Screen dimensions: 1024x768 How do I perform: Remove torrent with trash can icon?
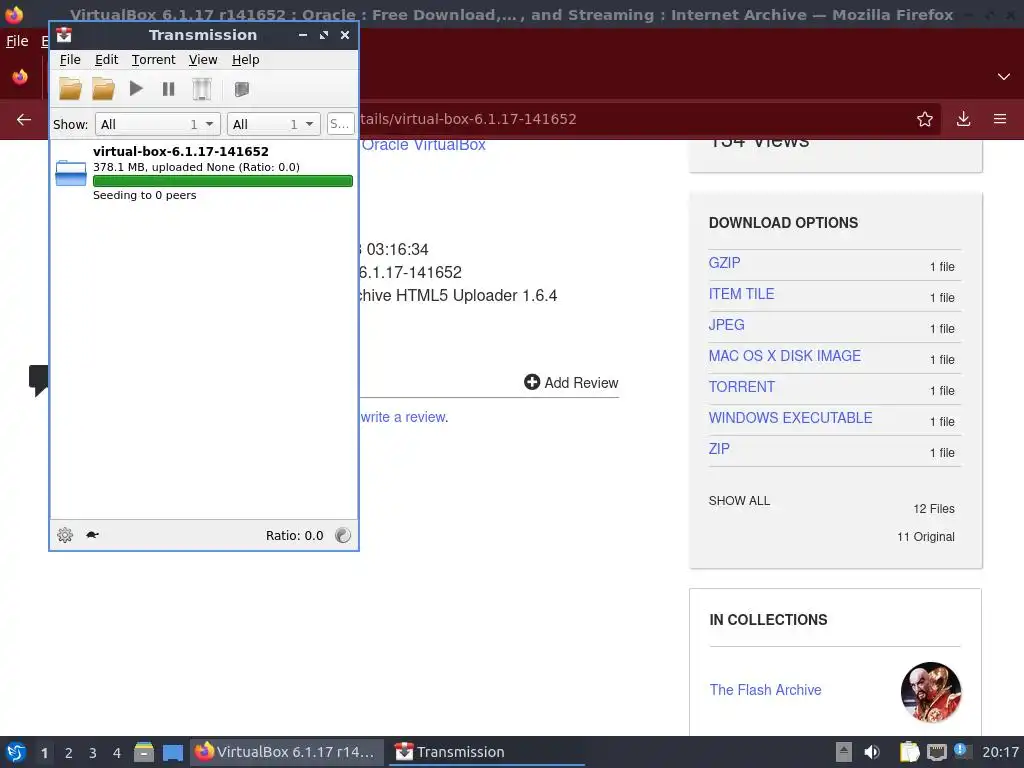click(x=202, y=89)
